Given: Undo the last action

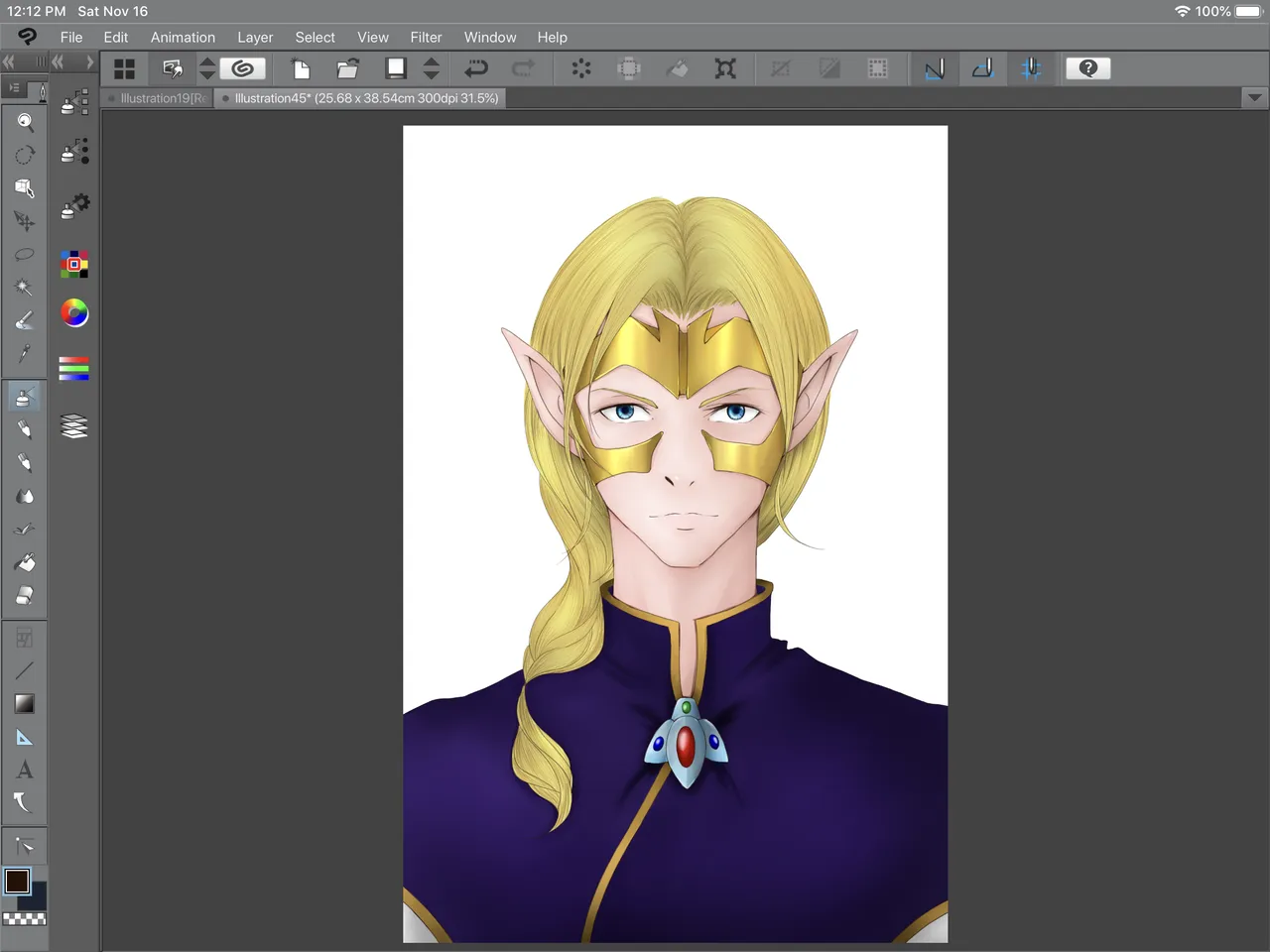Looking at the screenshot, I should pyautogui.click(x=476, y=68).
